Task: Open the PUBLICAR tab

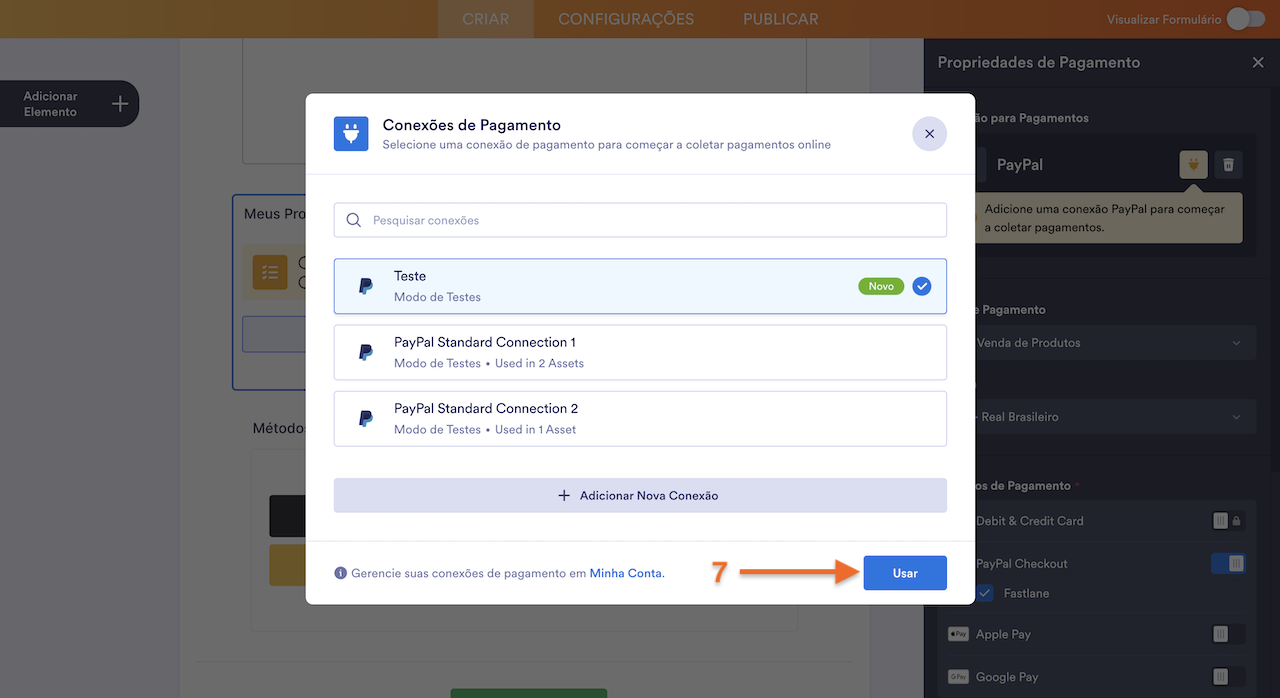Action: coord(780,18)
